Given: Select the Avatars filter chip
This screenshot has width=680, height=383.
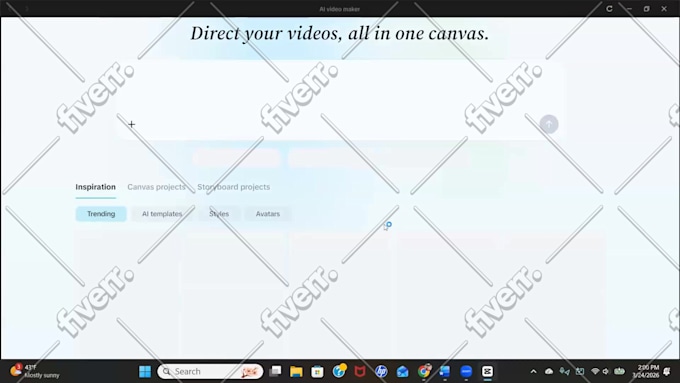Looking at the screenshot, I should 268,214.
